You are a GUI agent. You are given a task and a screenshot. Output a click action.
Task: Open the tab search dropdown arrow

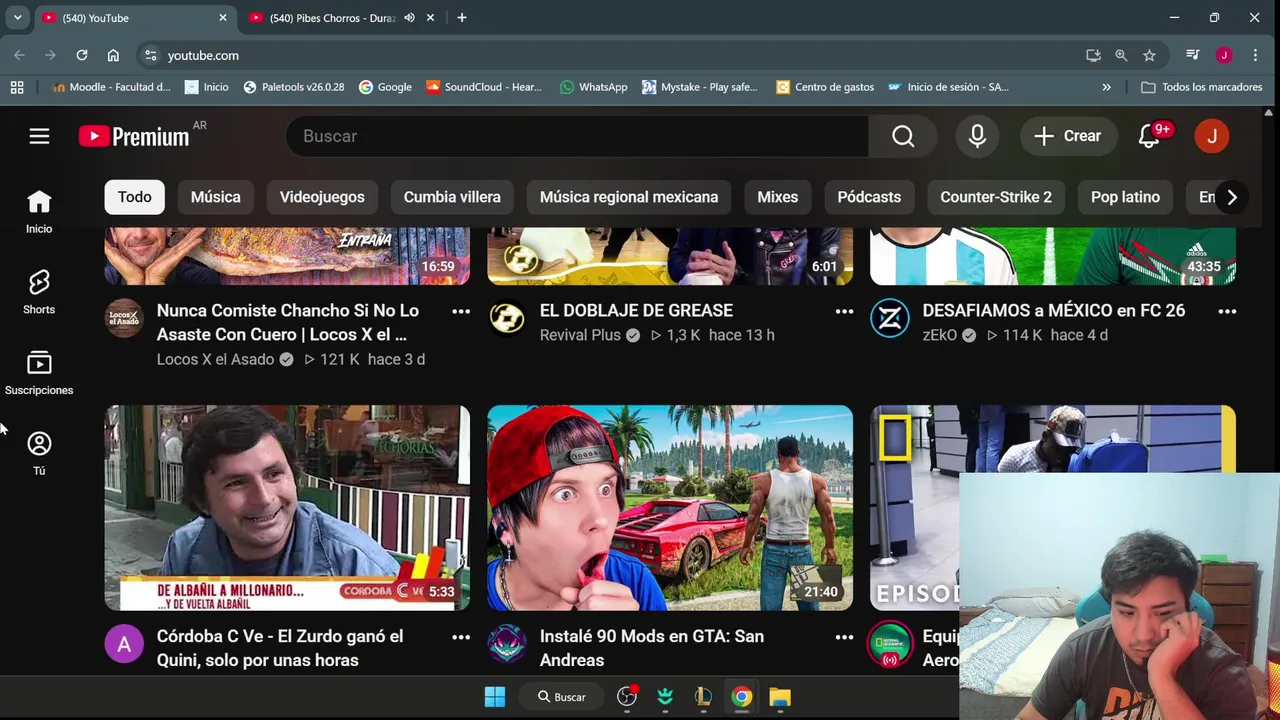pyautogui.click(x=17, y=18)
